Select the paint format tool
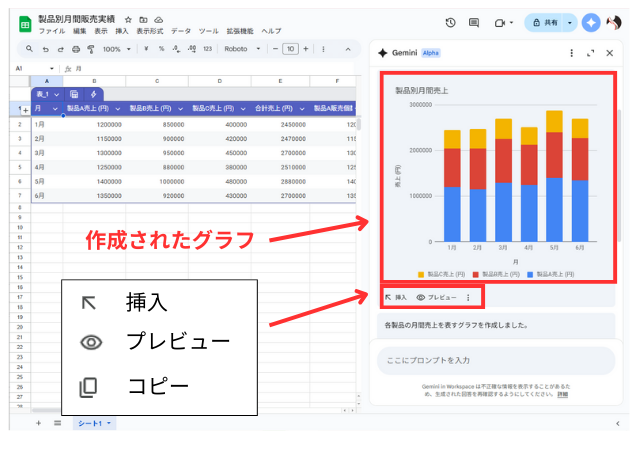Screen dimensions: 639x451 pyautogui.click(x=90, y=48)
